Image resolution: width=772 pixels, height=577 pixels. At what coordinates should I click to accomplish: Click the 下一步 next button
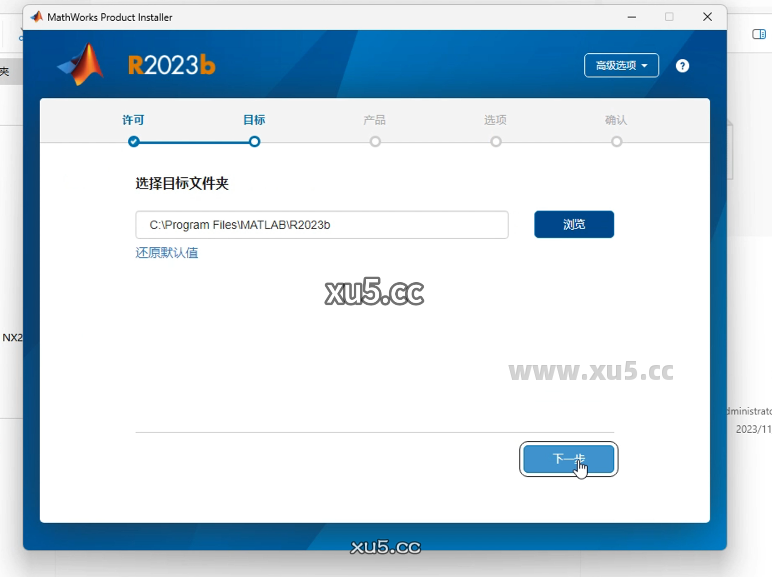point(569,459)
